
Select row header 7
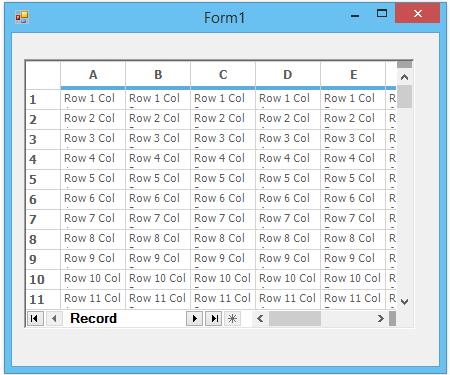[43, 219]
